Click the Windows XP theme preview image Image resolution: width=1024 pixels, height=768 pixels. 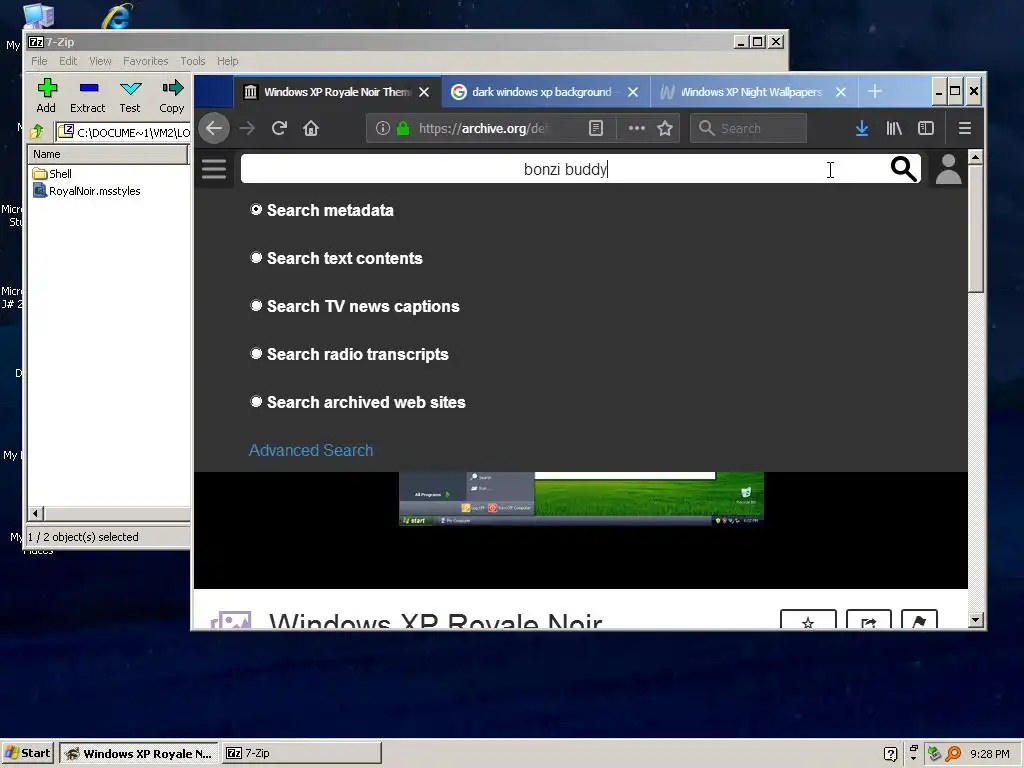click(x=581, y=498)
